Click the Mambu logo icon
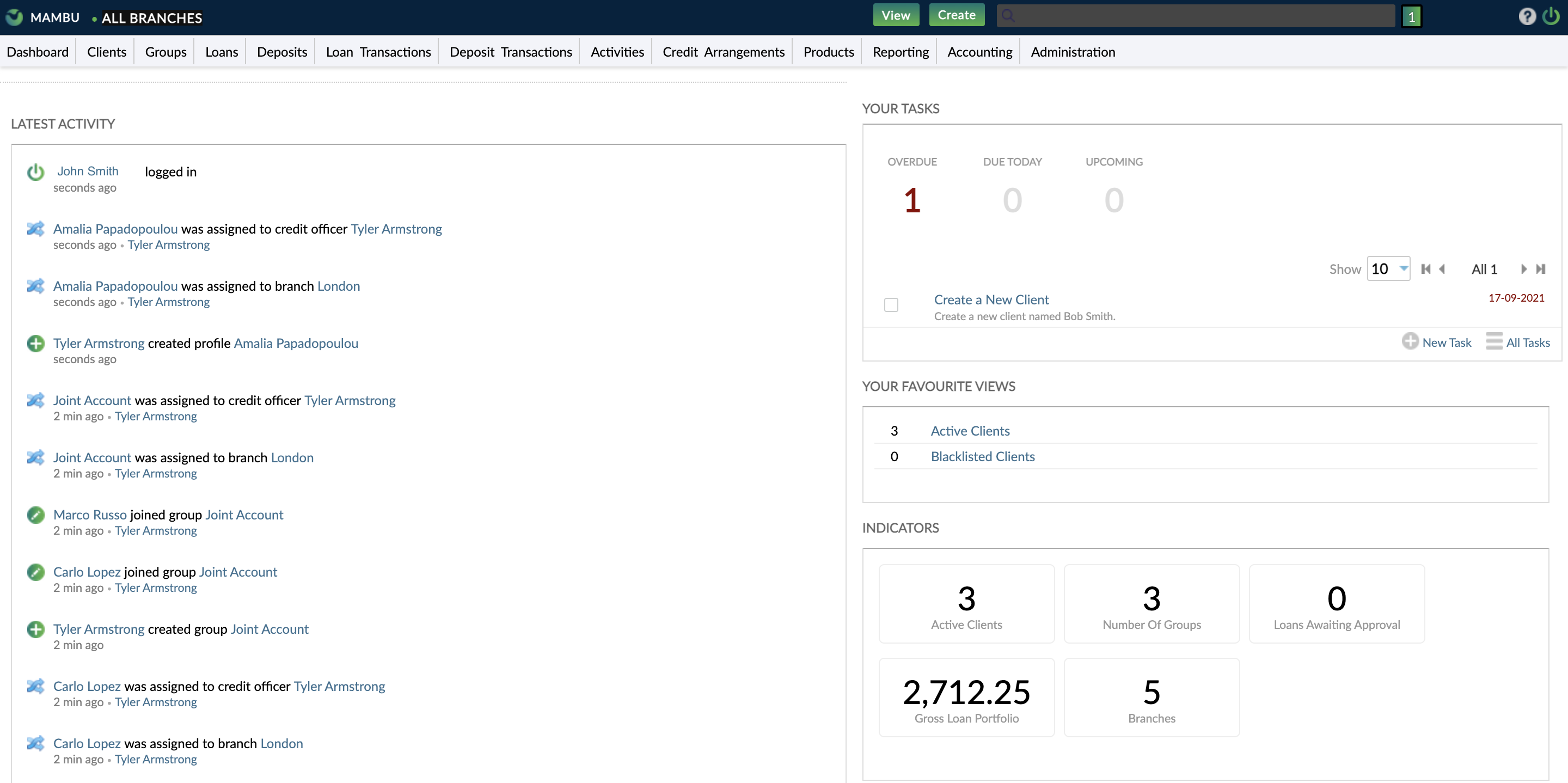The width and height of the screenshot is (1568, 783). (x=14, y=16)
